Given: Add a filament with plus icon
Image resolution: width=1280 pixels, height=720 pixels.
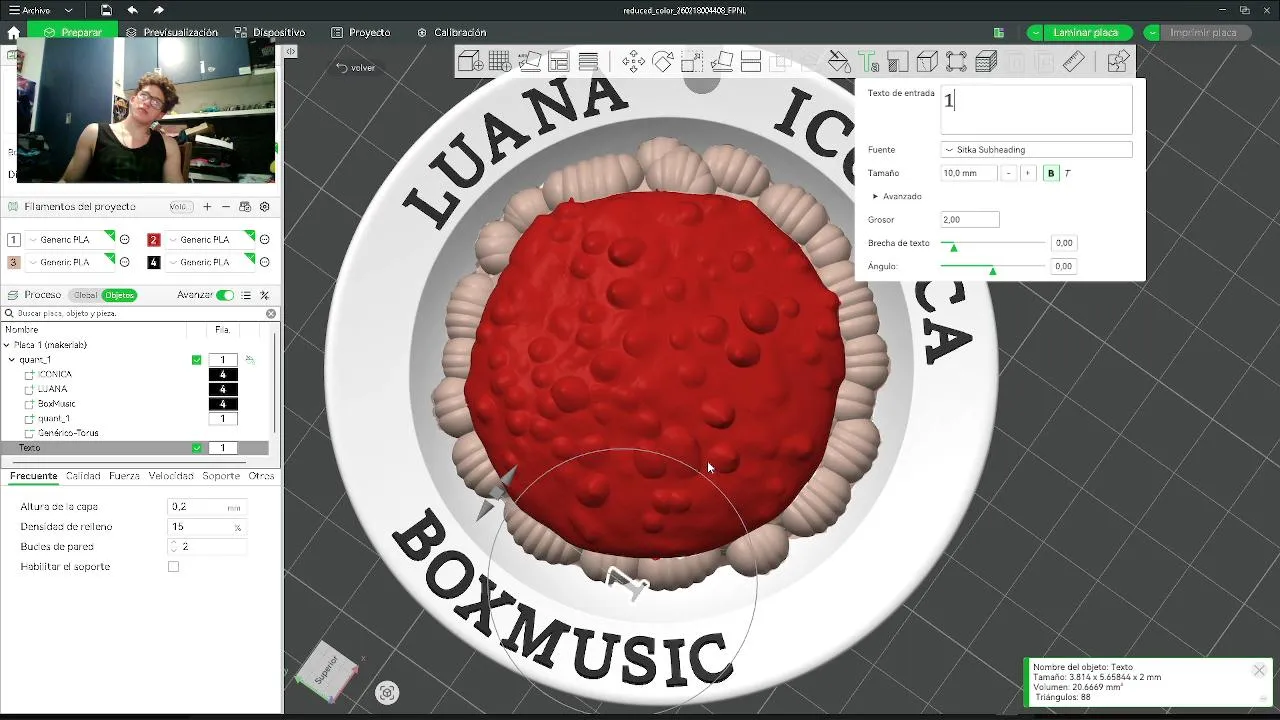Looking at the screenshot, I should click(207, 207).
